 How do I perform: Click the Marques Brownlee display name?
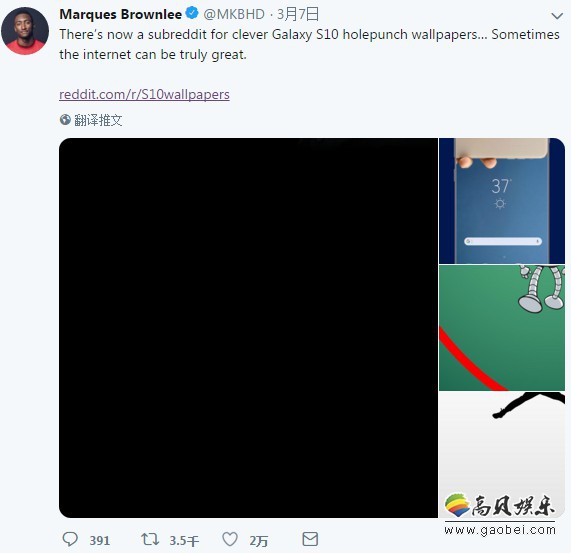pyautogui.click(x=121, y=14)
